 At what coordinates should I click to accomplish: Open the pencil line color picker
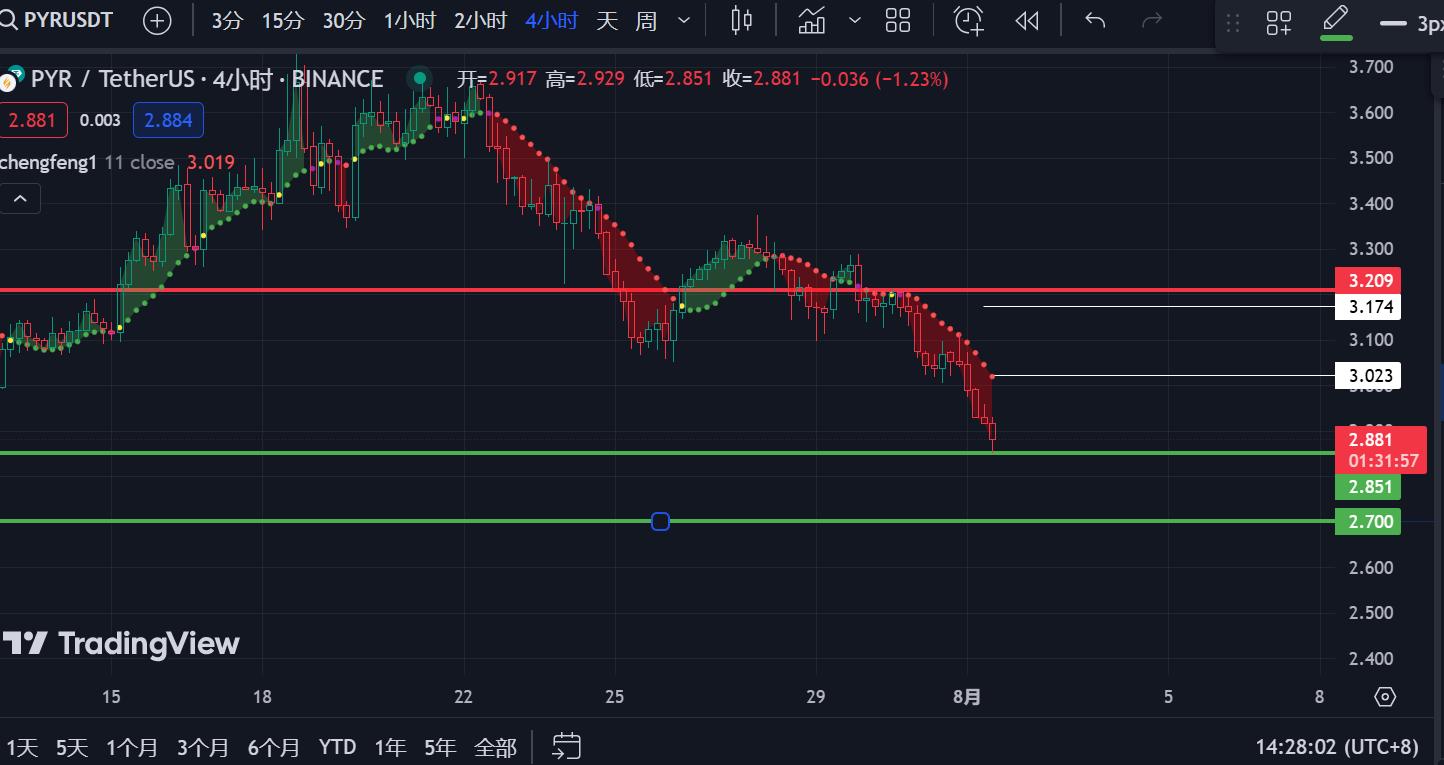pos(1336,22)
